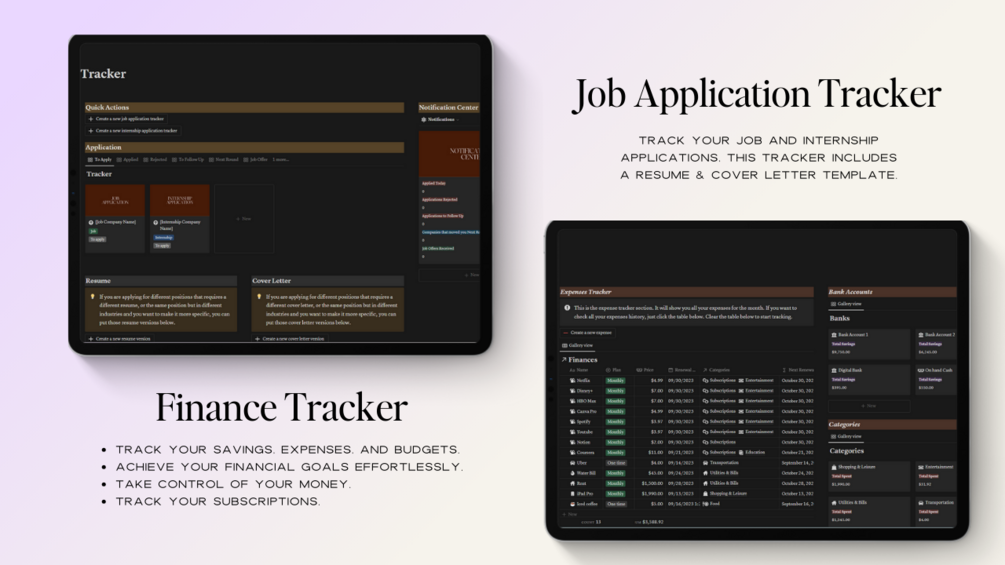
Task: Click 'Create a new internship application tracker' button
Action: tap(133, 131)
